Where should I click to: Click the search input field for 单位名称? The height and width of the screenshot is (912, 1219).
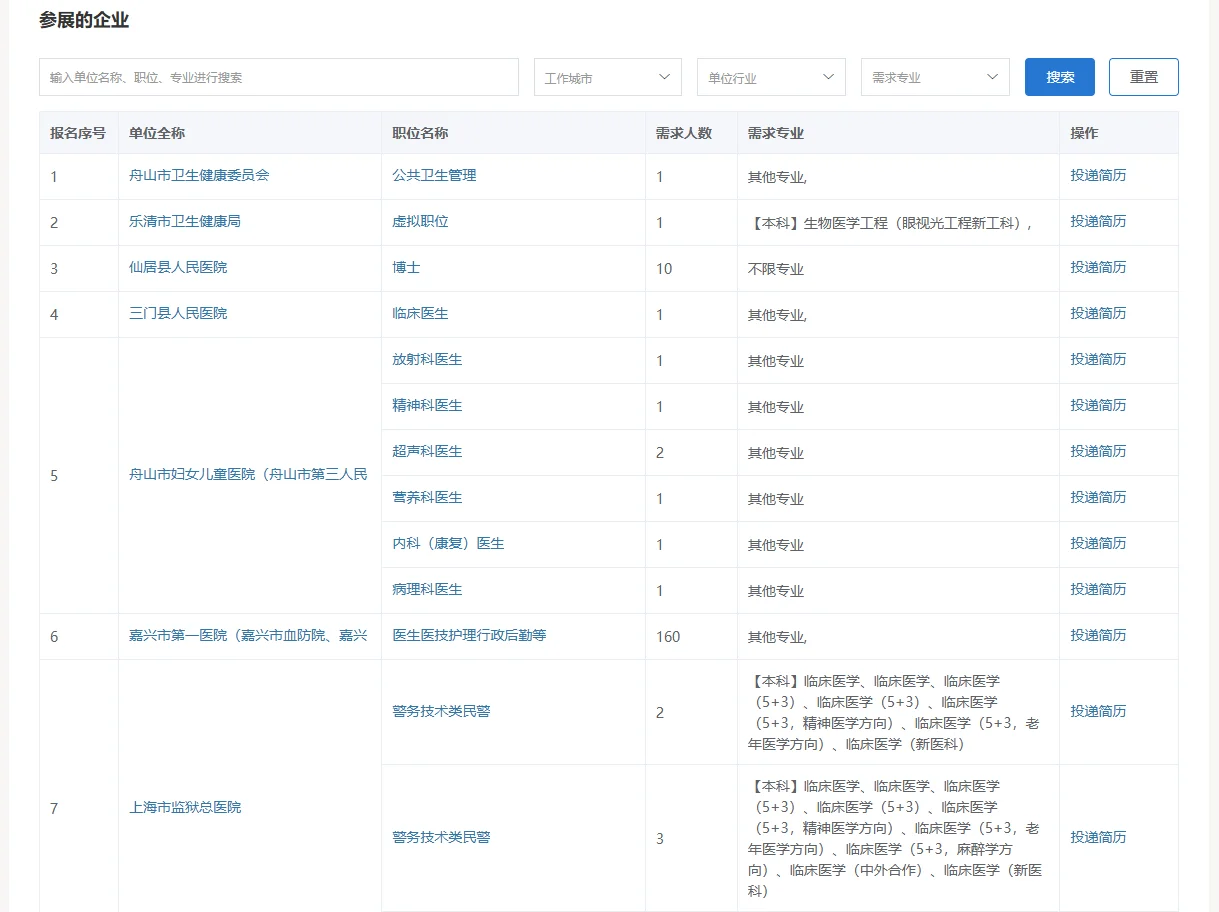278,76
